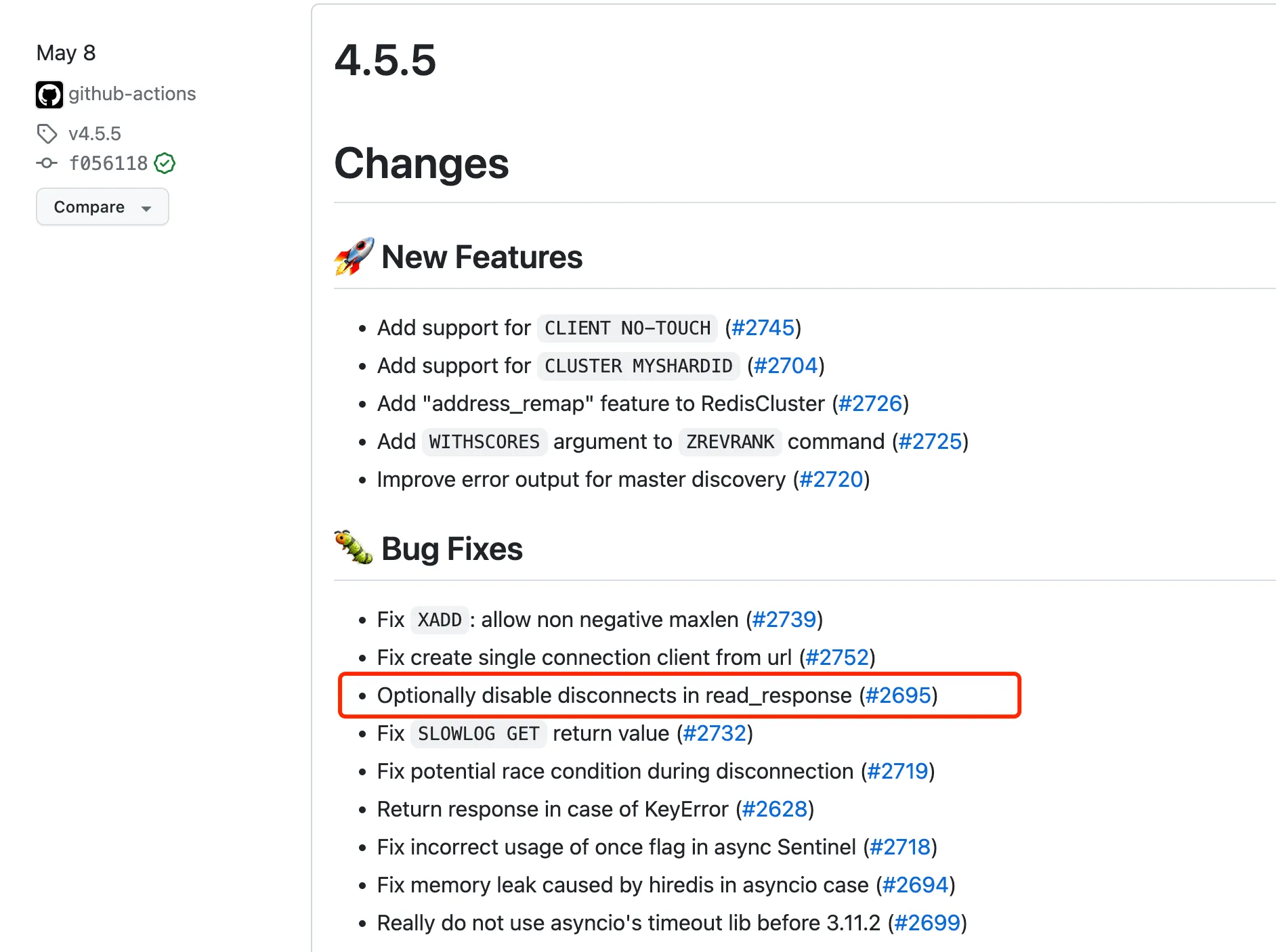Visit link #2720 about master discovery
Screen dimensions: 1276x952
point(831,479)
